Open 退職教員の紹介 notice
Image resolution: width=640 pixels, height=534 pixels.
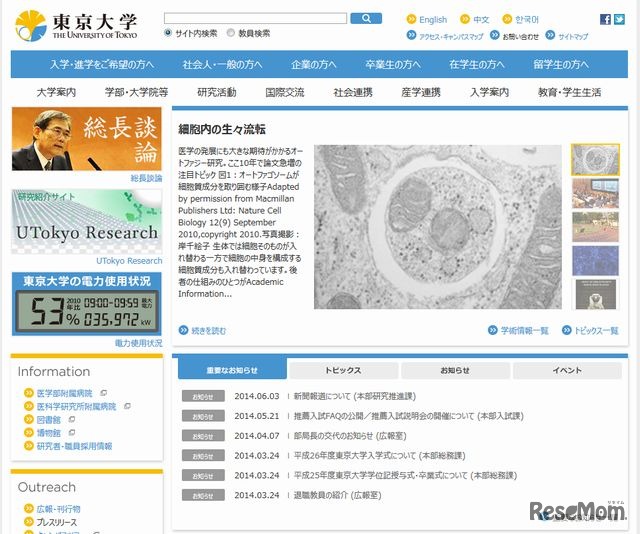(337, 495)
